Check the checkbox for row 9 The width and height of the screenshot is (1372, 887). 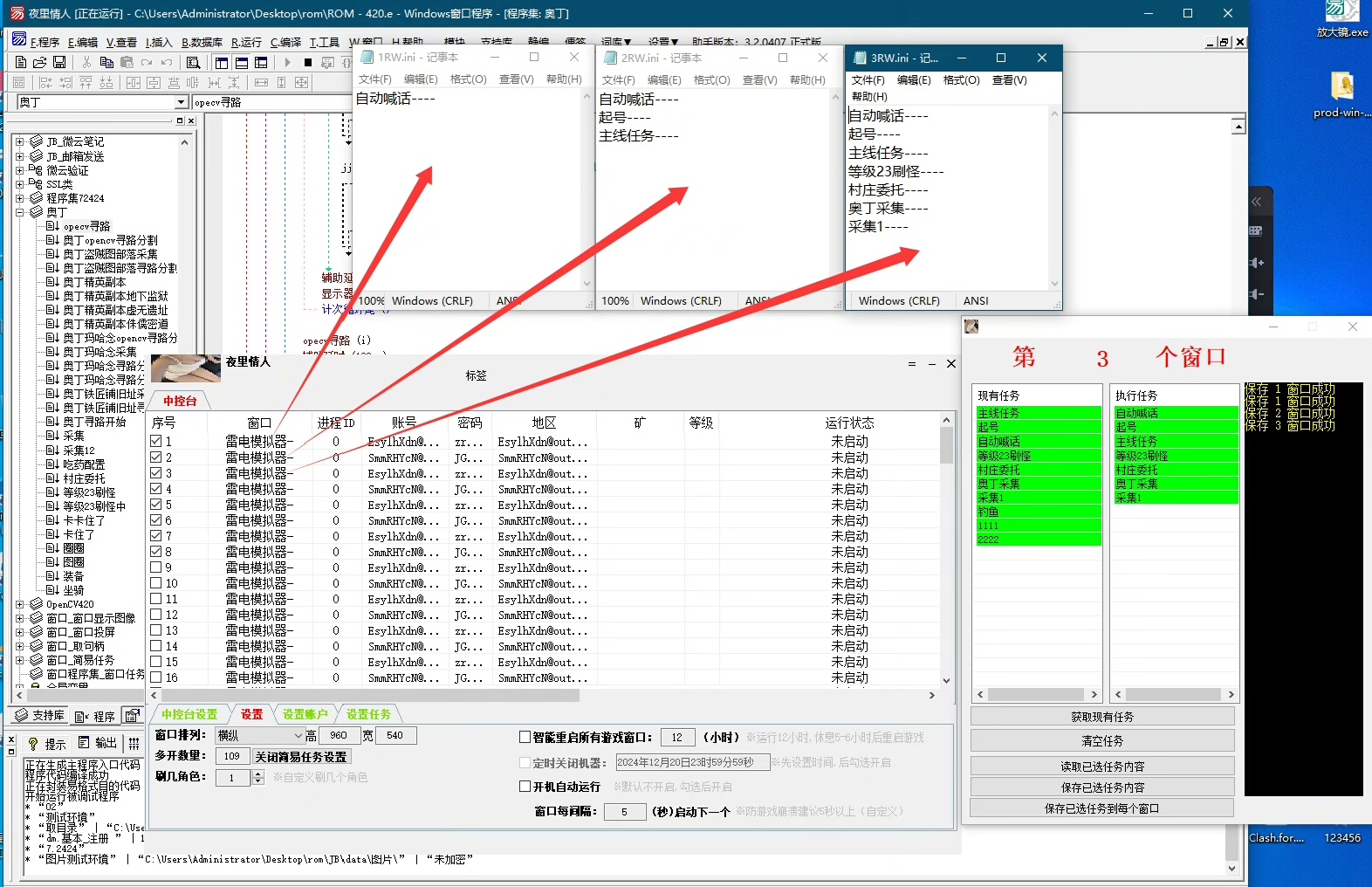pos(156,567)
